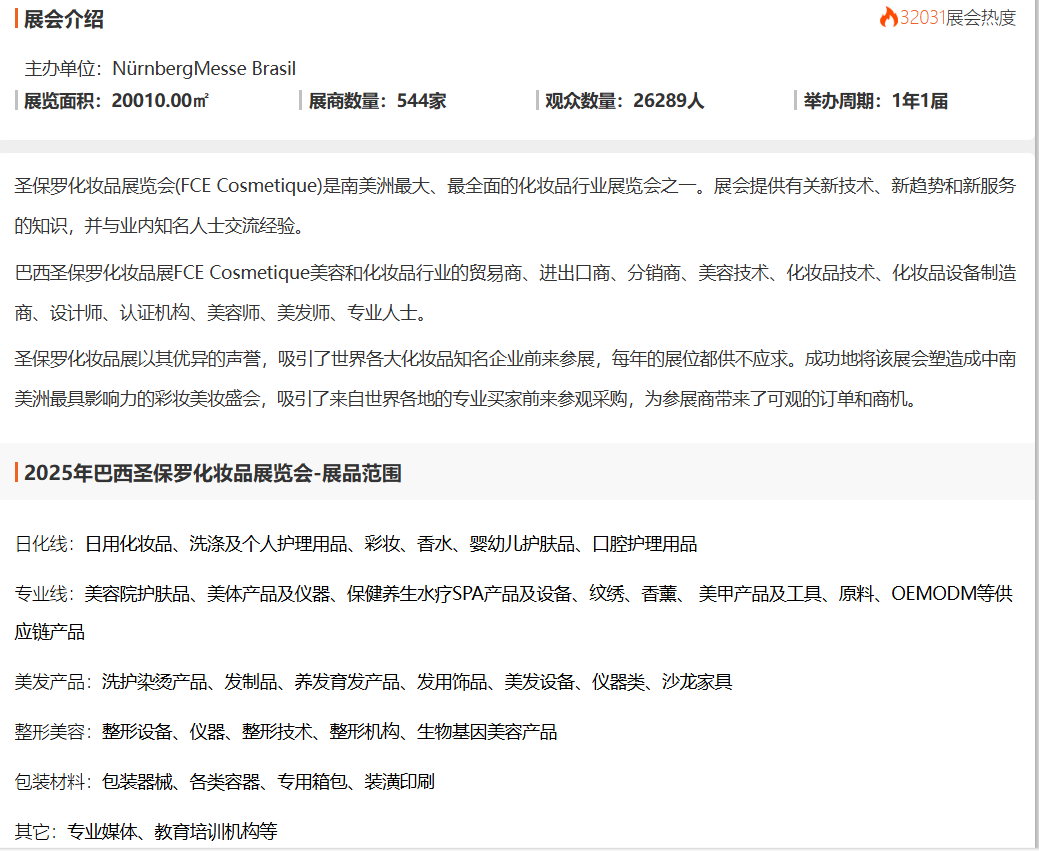
Task: Click the 美发产品 category line
Action: 374,682
